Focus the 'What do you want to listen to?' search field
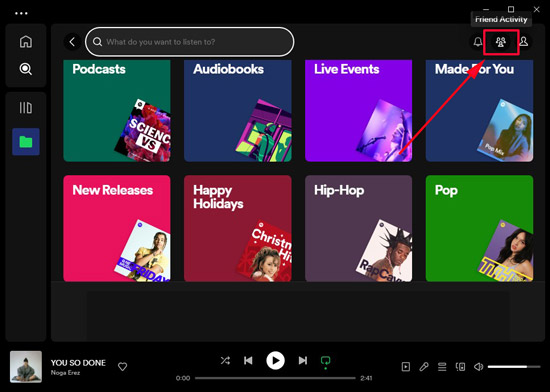This screenshot has width=550, height=392. pyautogui.click(x=189, y=42)
